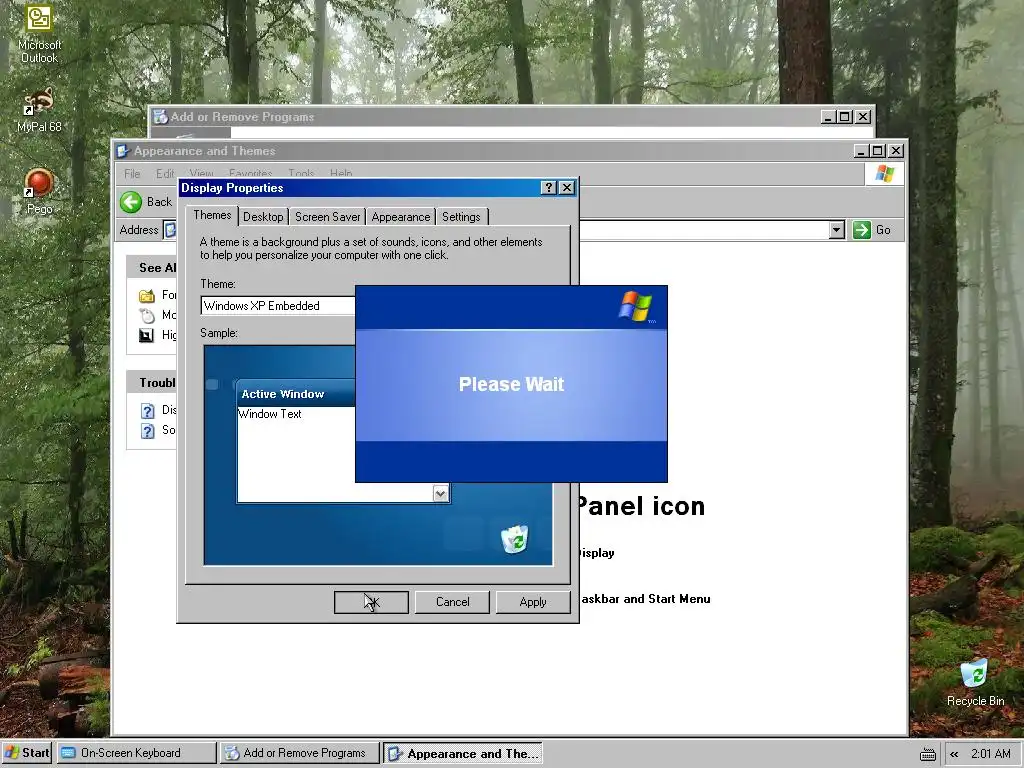Go to the Settings tab
Viewport: 1024px width, 768px height.
tap(461, 217)
